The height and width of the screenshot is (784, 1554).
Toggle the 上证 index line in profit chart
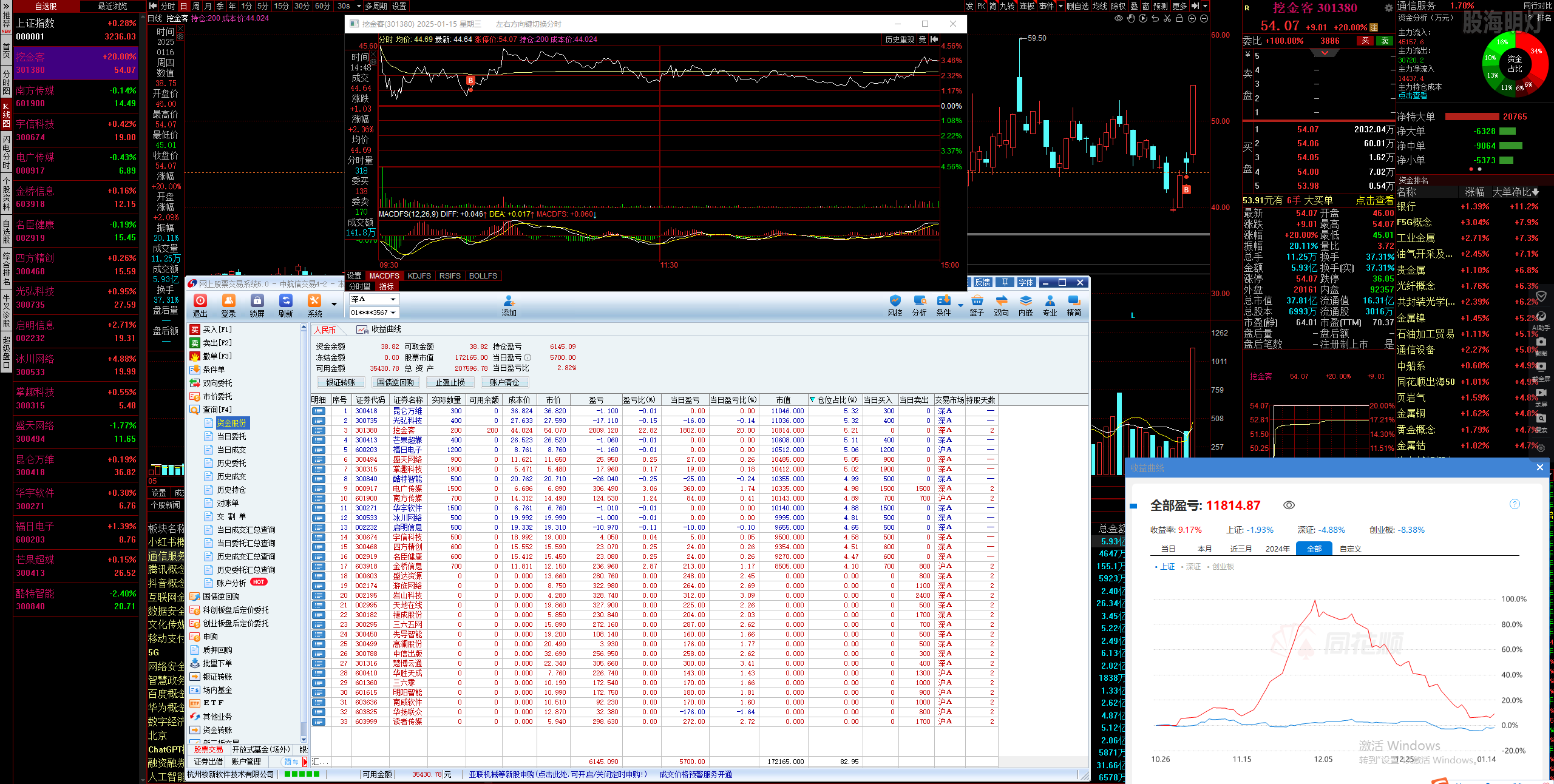click(x=1165, y=567)
